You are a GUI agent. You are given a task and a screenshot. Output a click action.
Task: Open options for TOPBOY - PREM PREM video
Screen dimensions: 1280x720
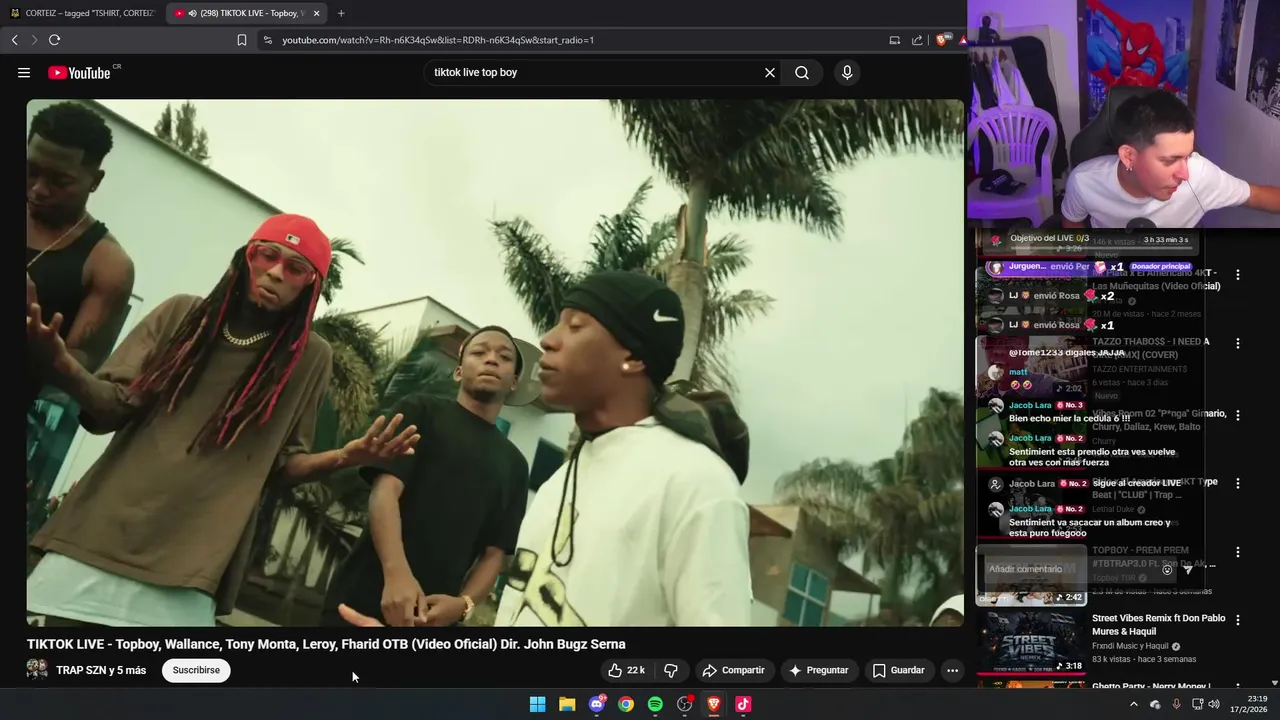pyautogui.click(x=1237, y=552)
